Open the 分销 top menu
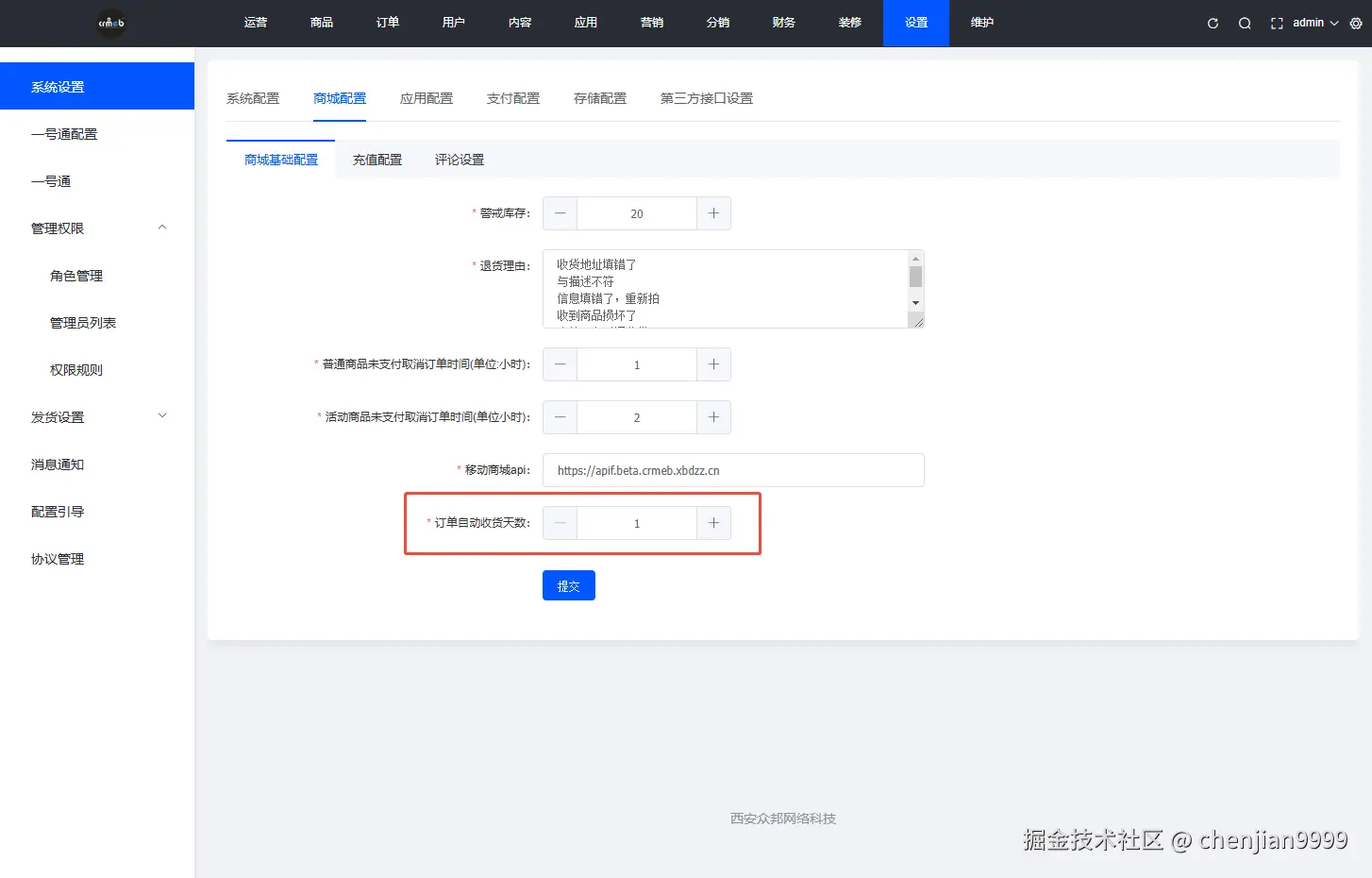1372x878 pixels. pyautogui.click(x=718, y=23)
